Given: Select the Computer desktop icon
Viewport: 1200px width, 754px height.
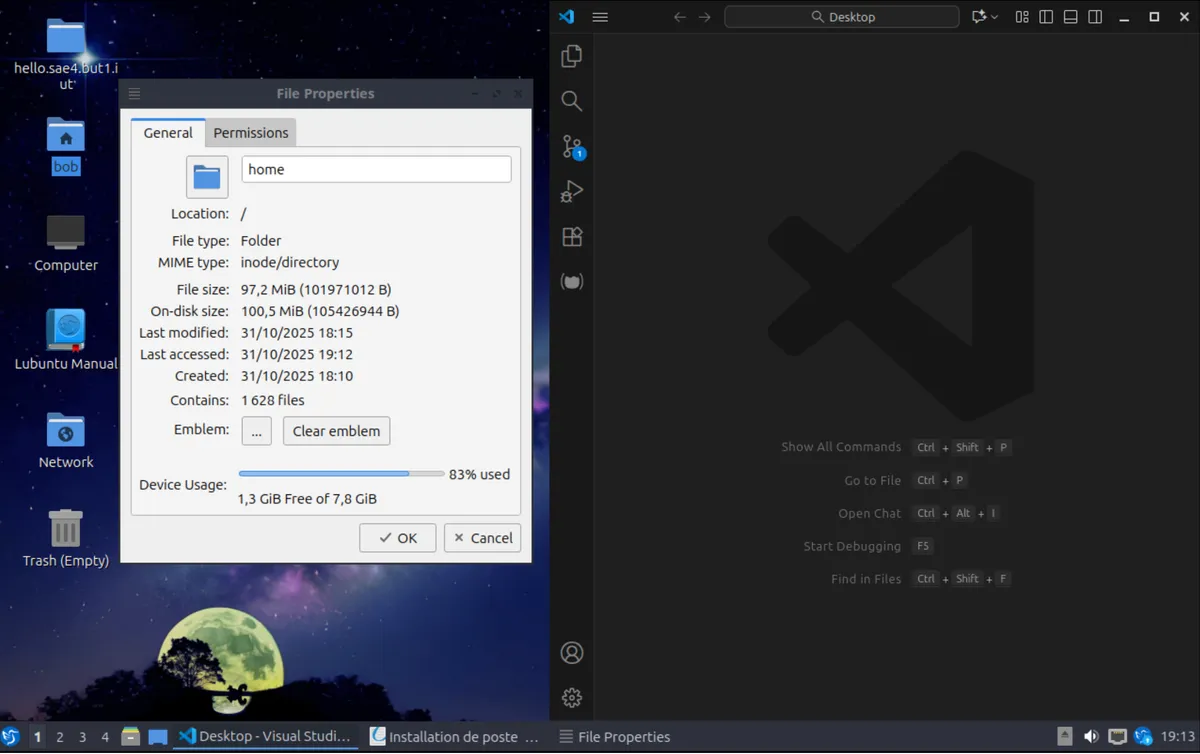Looking at the screenshot, I should [66, 243].
